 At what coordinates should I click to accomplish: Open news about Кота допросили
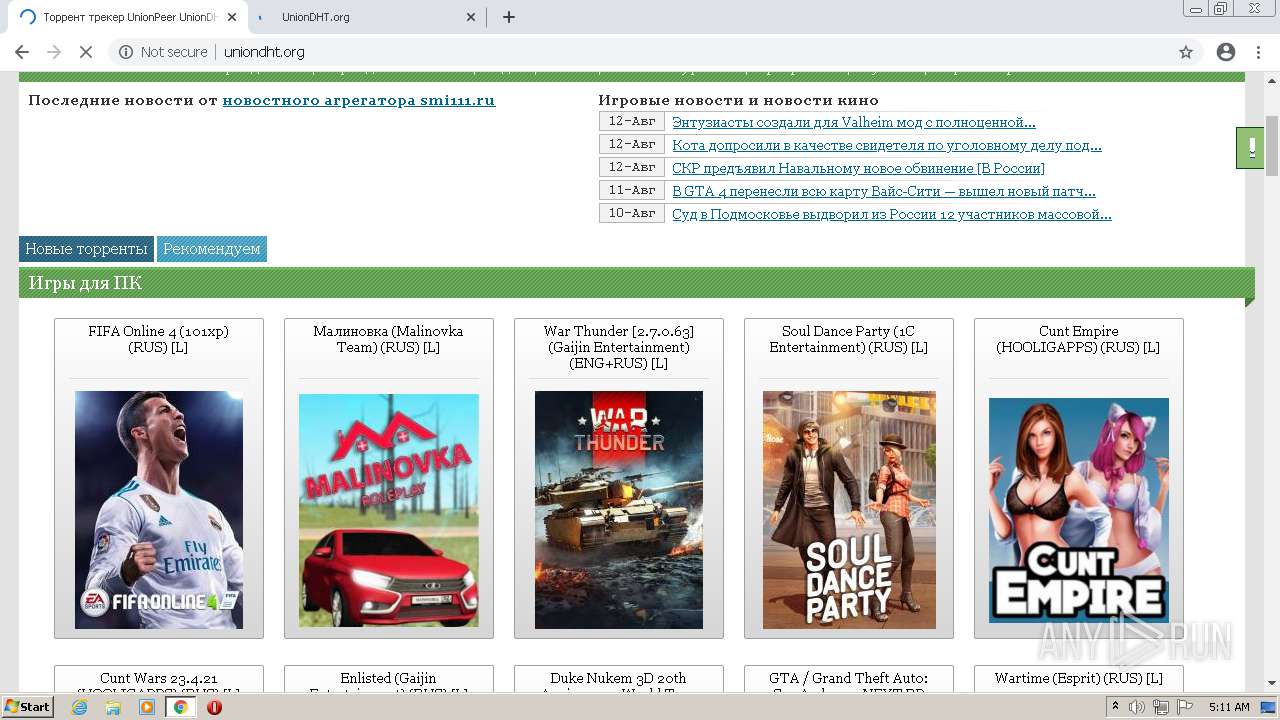(886, 145)
